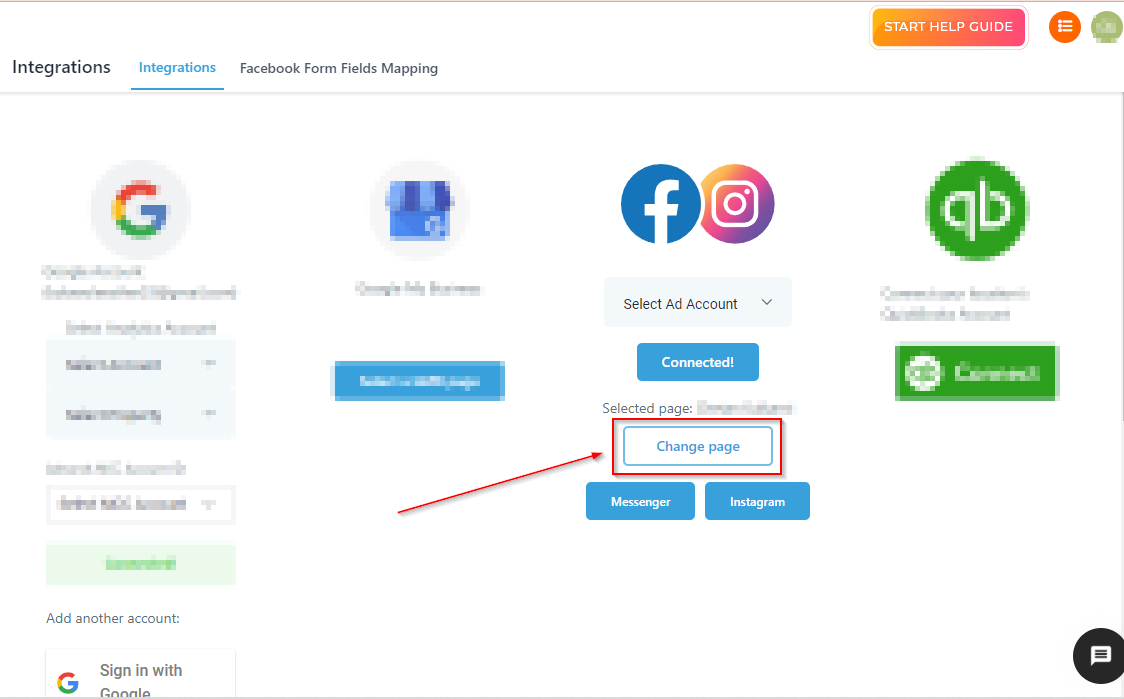Click the blue Messenger button
This screenshot has width=1124, height=699.
(640, 502)
